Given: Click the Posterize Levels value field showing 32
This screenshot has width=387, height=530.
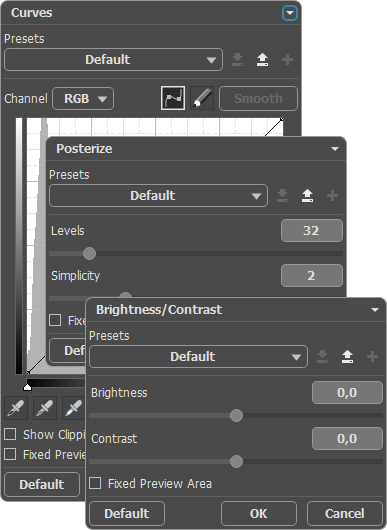Looking at the screenshot, I should (312, 231).
